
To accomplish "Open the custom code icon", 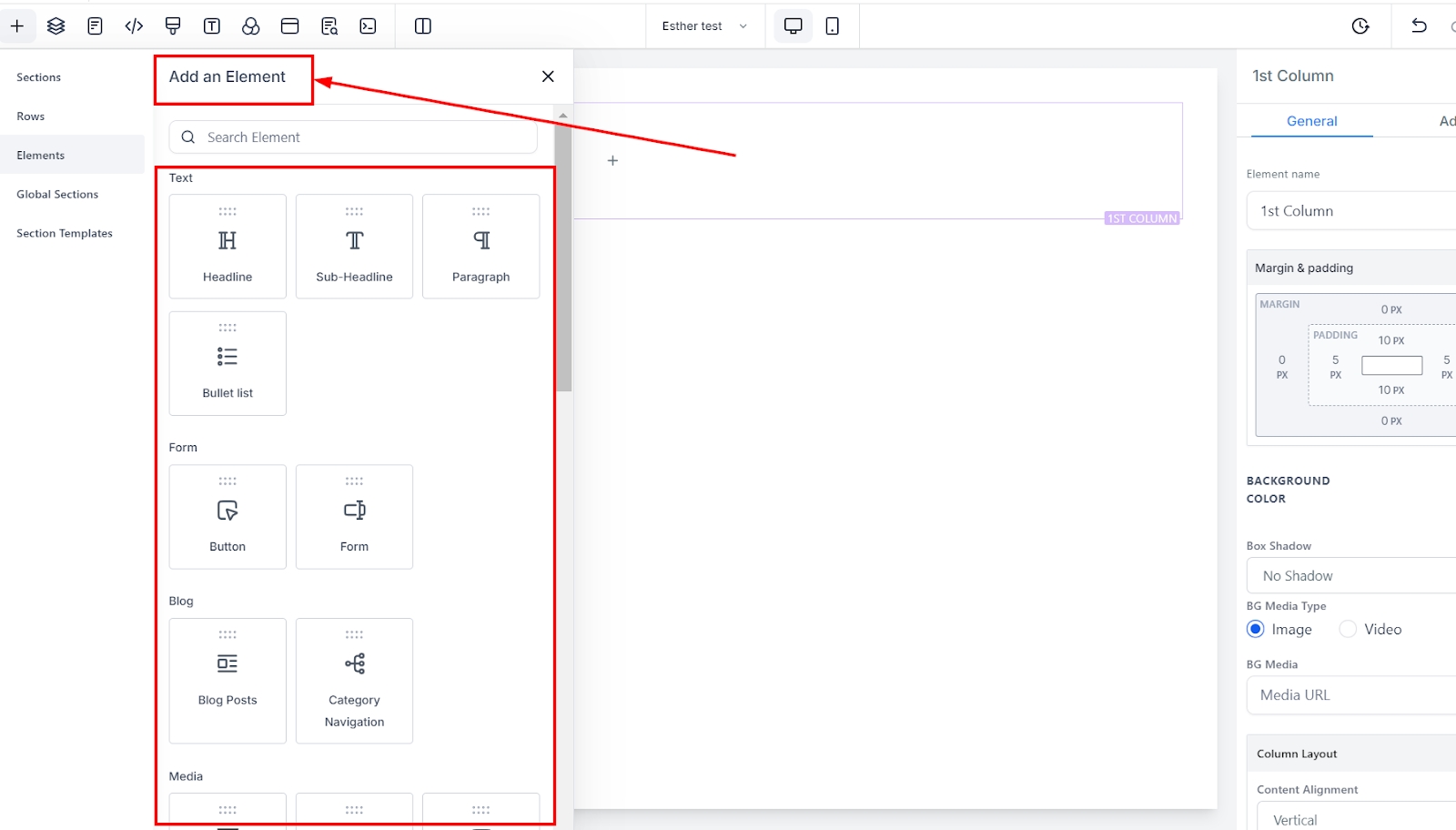I will pyautogui.click(x=134, y=26).
